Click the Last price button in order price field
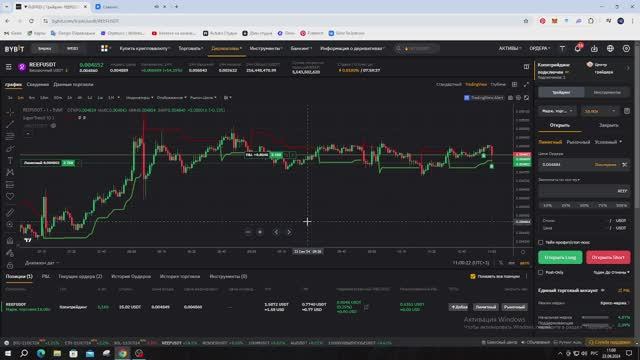Screen dimensions: 640x360 coord(605,164)
